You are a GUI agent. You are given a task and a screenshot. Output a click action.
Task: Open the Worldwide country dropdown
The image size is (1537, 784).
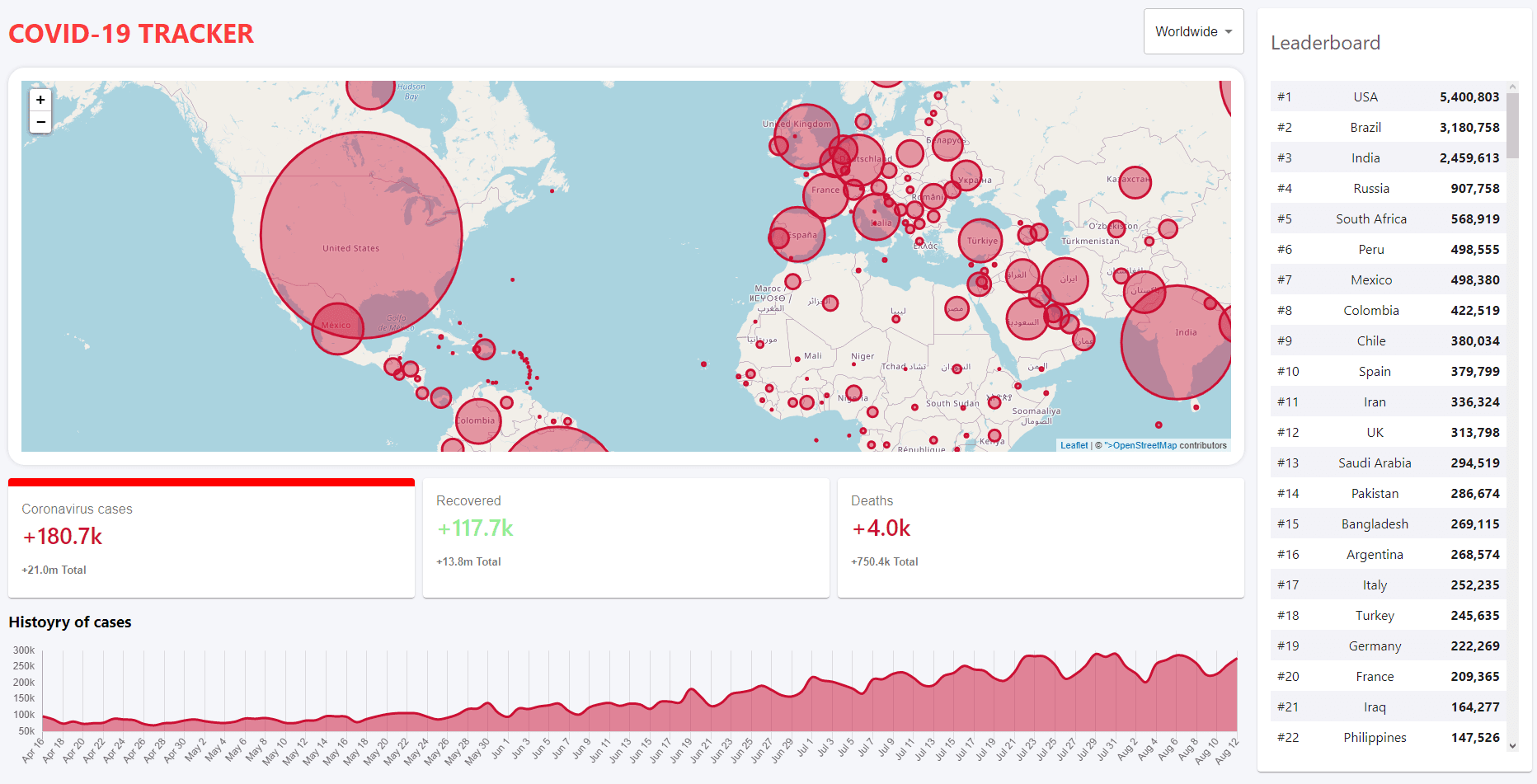[x=1193, y=31]
